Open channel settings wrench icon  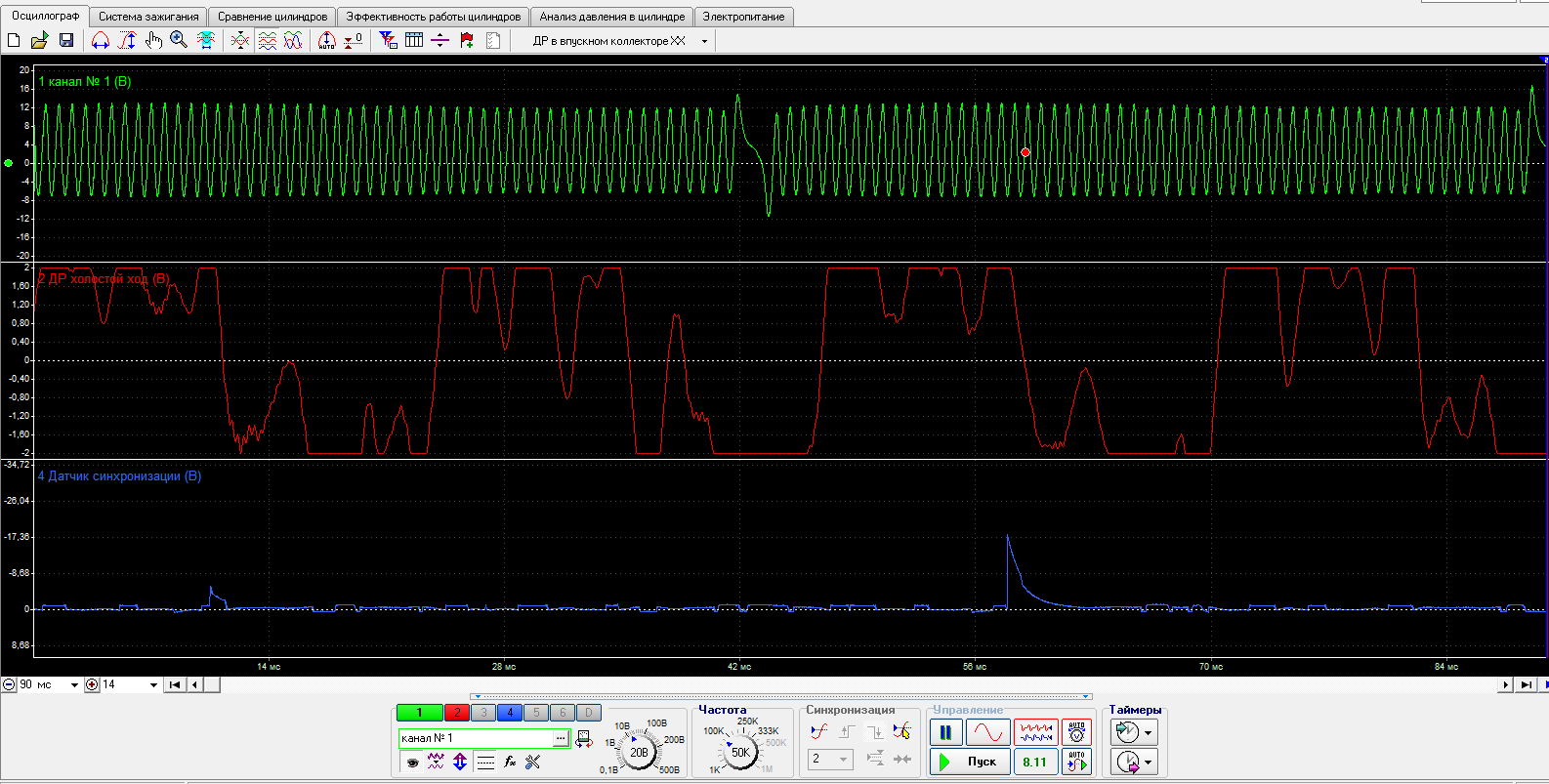[533, 762]
